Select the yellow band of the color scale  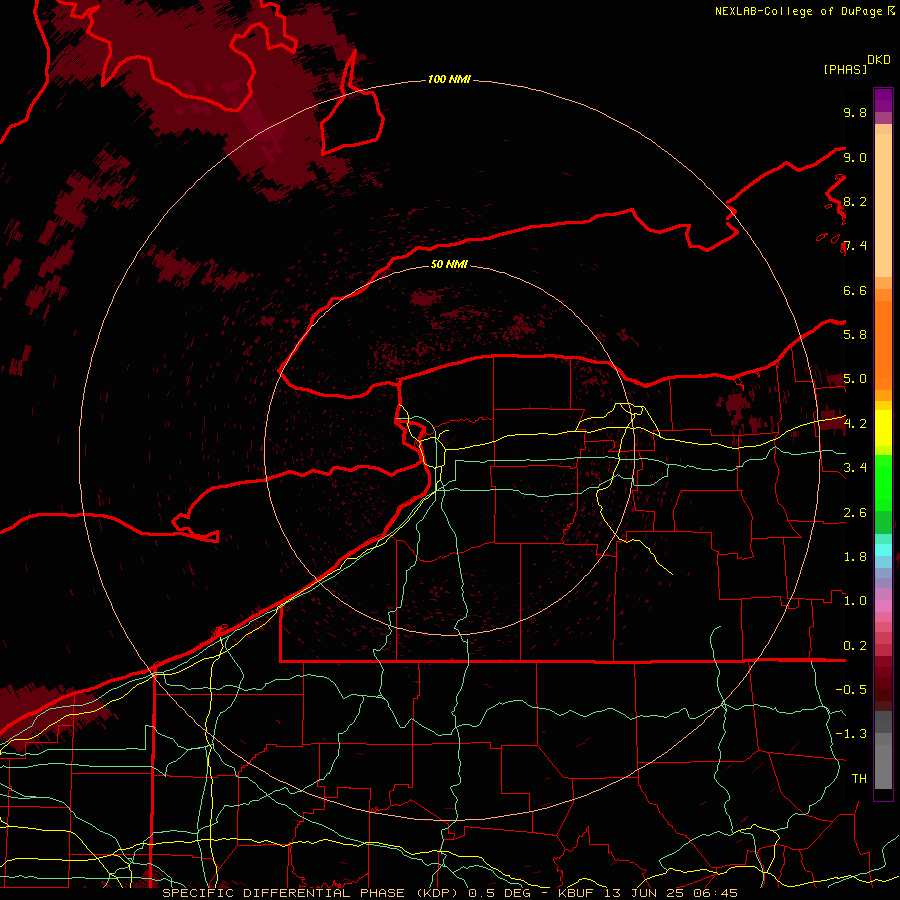click(x=883, y=428)
